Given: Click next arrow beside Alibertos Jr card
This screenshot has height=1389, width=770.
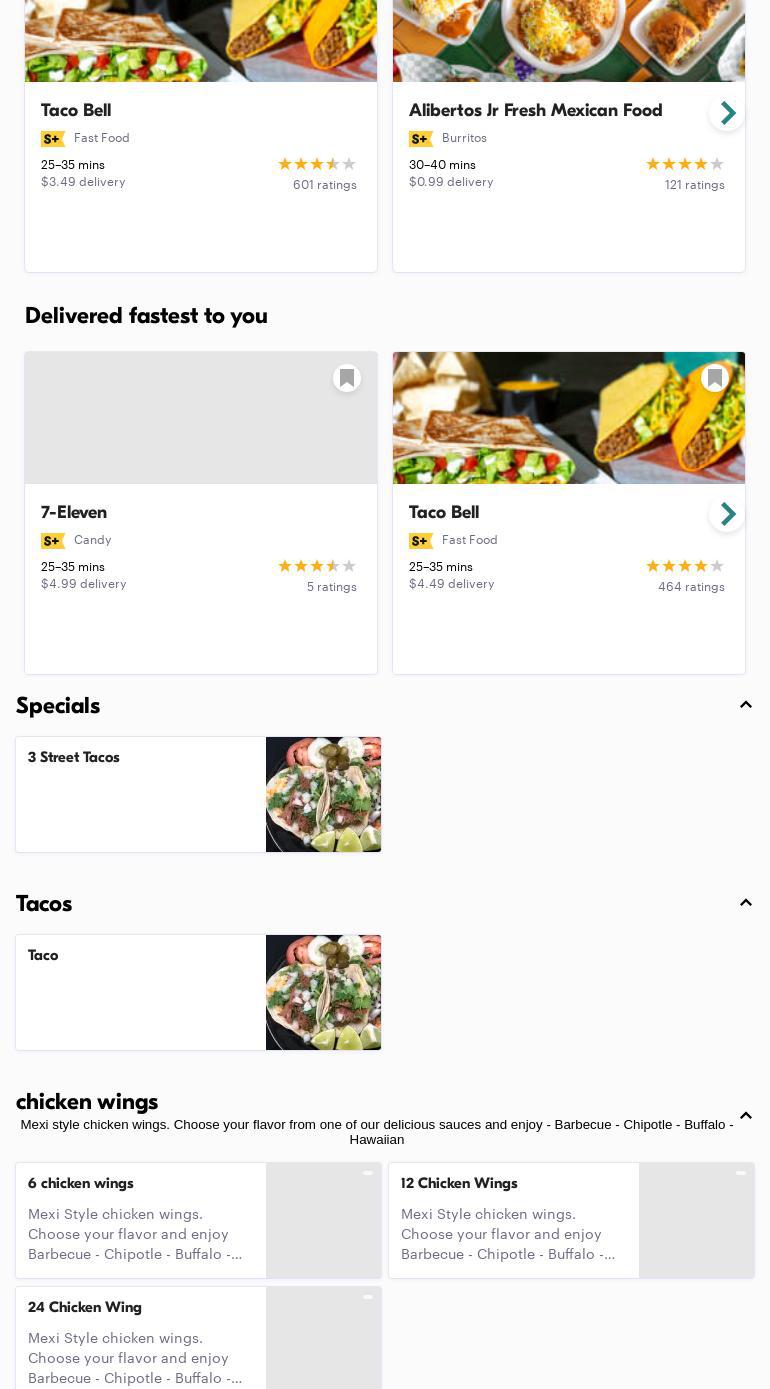Looking at the screenshot, I should coord(727,112).
